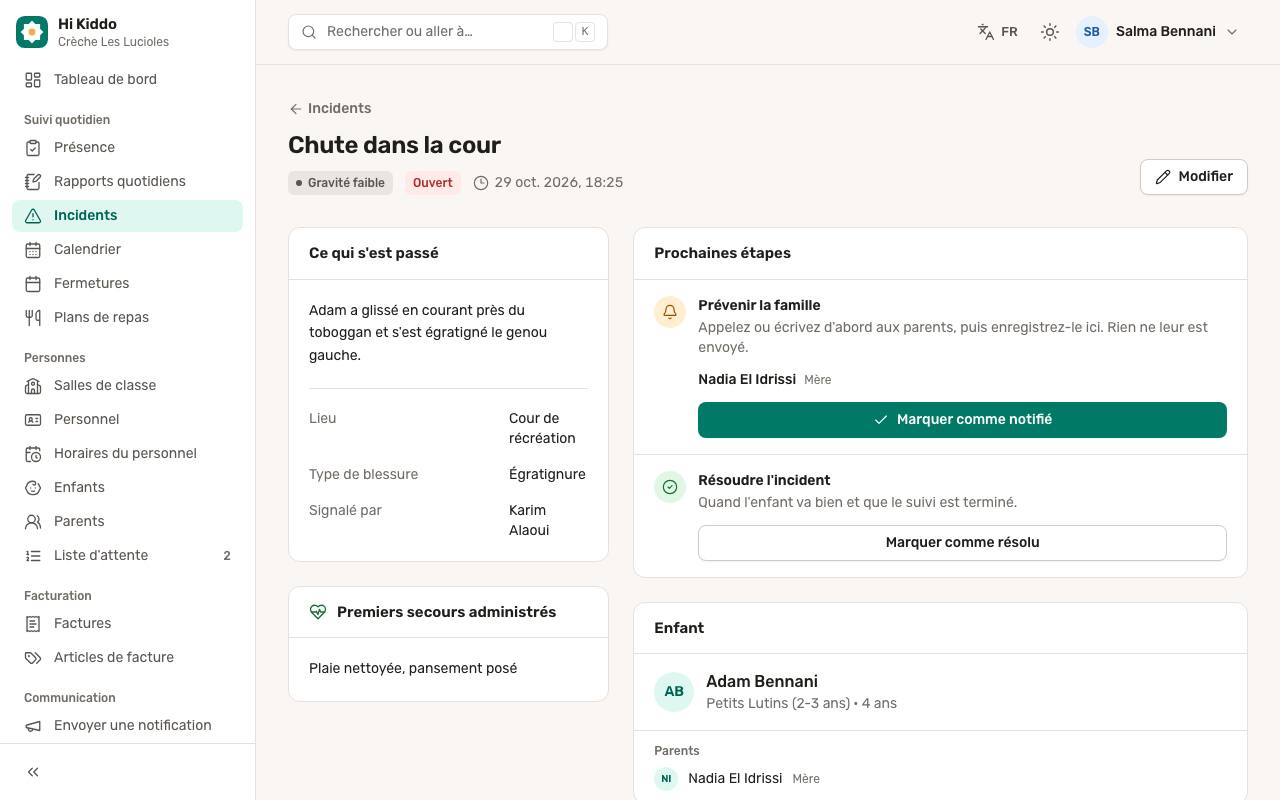Open Présence via its clipboard icon
The width and height of the screenshot is (1280, 800).
pyautogui.click(x=33, y=148)
